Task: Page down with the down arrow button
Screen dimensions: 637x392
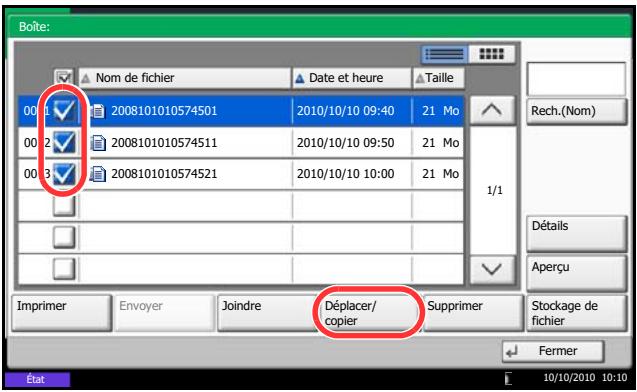Action: tap(492, 269)
